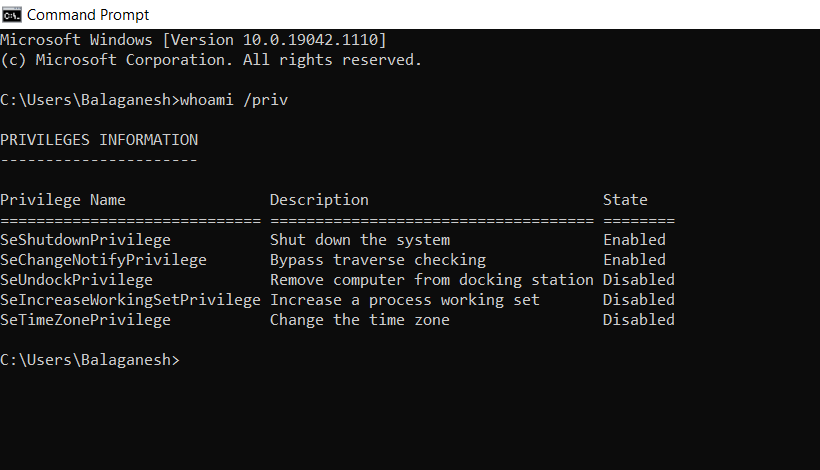Click the Description column header
Image resolution: width=820 pixels, height=470 pixels.
tap(319, 200)
